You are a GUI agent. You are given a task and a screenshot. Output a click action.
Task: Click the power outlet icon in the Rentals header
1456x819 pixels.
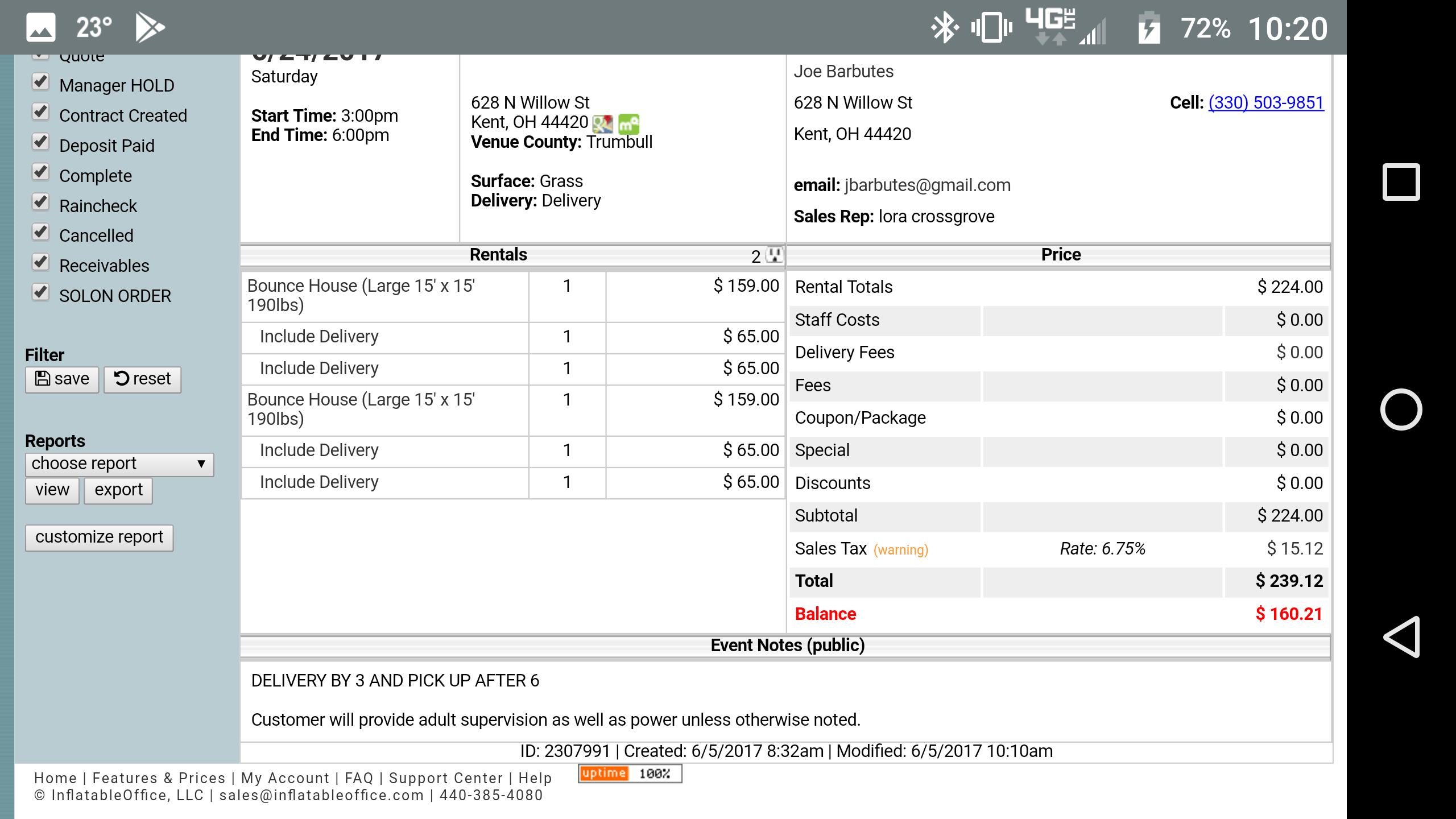coord(774,255)
